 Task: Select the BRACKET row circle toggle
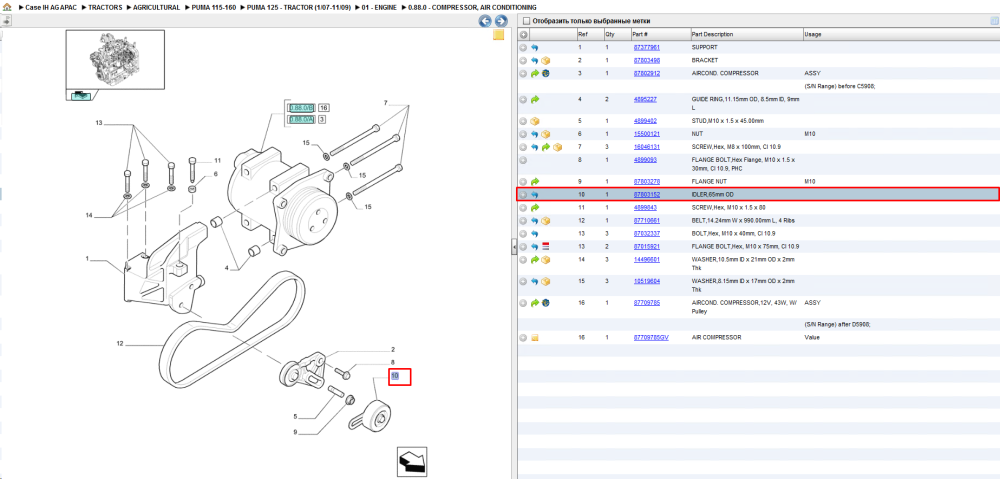523,61
